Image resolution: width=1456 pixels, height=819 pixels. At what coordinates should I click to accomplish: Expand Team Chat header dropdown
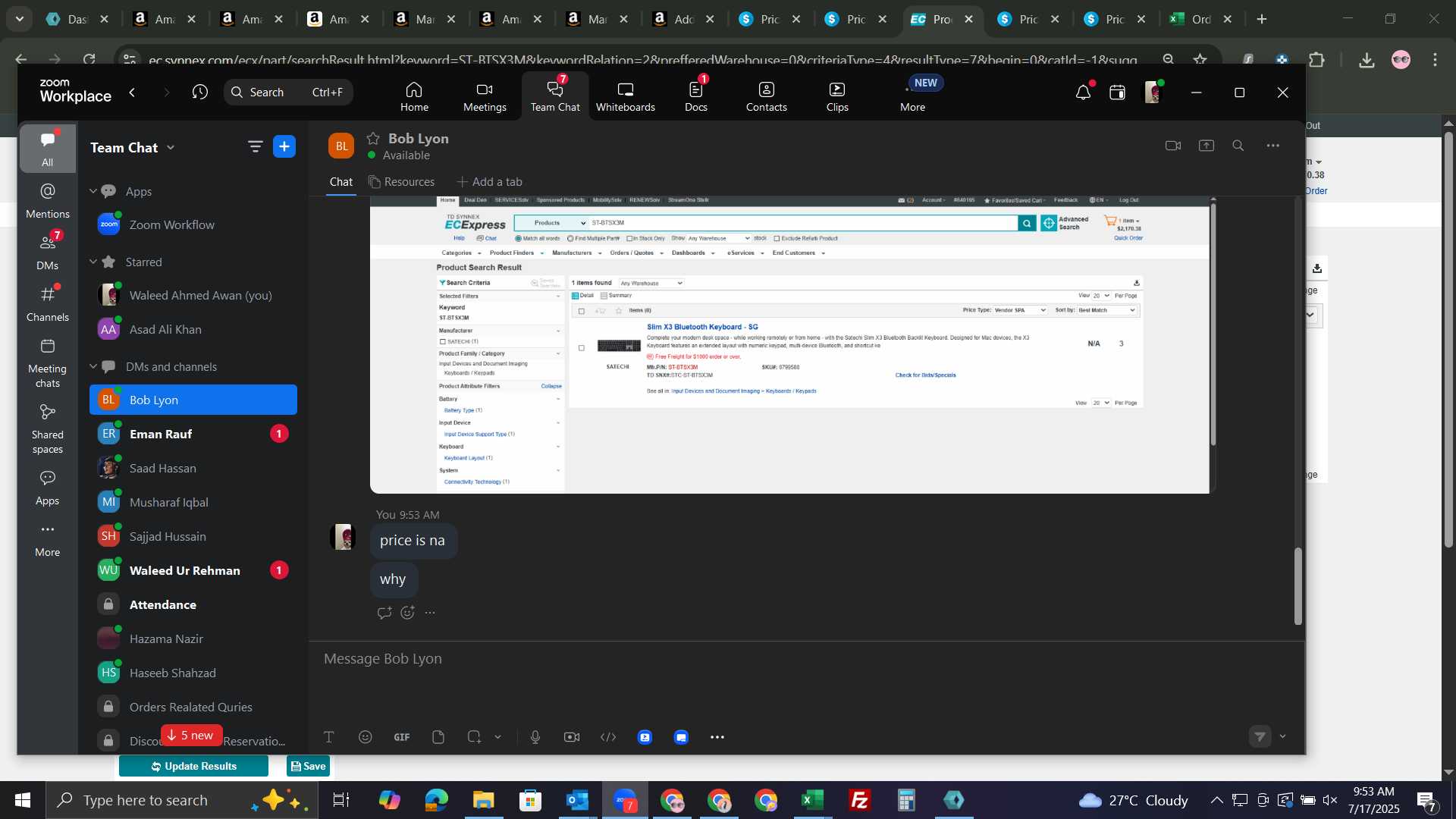click(171, 148)
